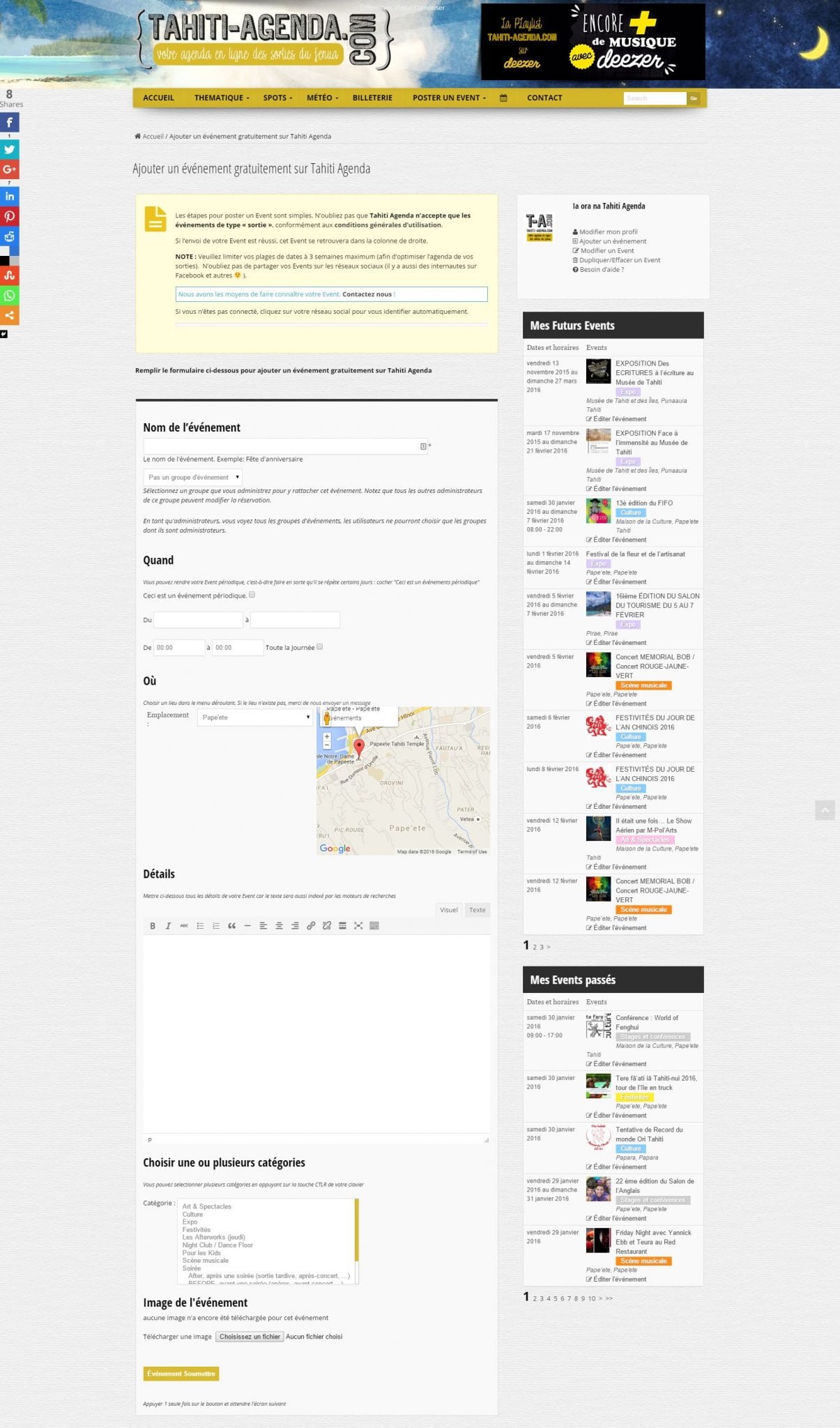Viewport: 840px width, 1428px height.
Task: Open the event group dropdown
Action: click(192, 478)
